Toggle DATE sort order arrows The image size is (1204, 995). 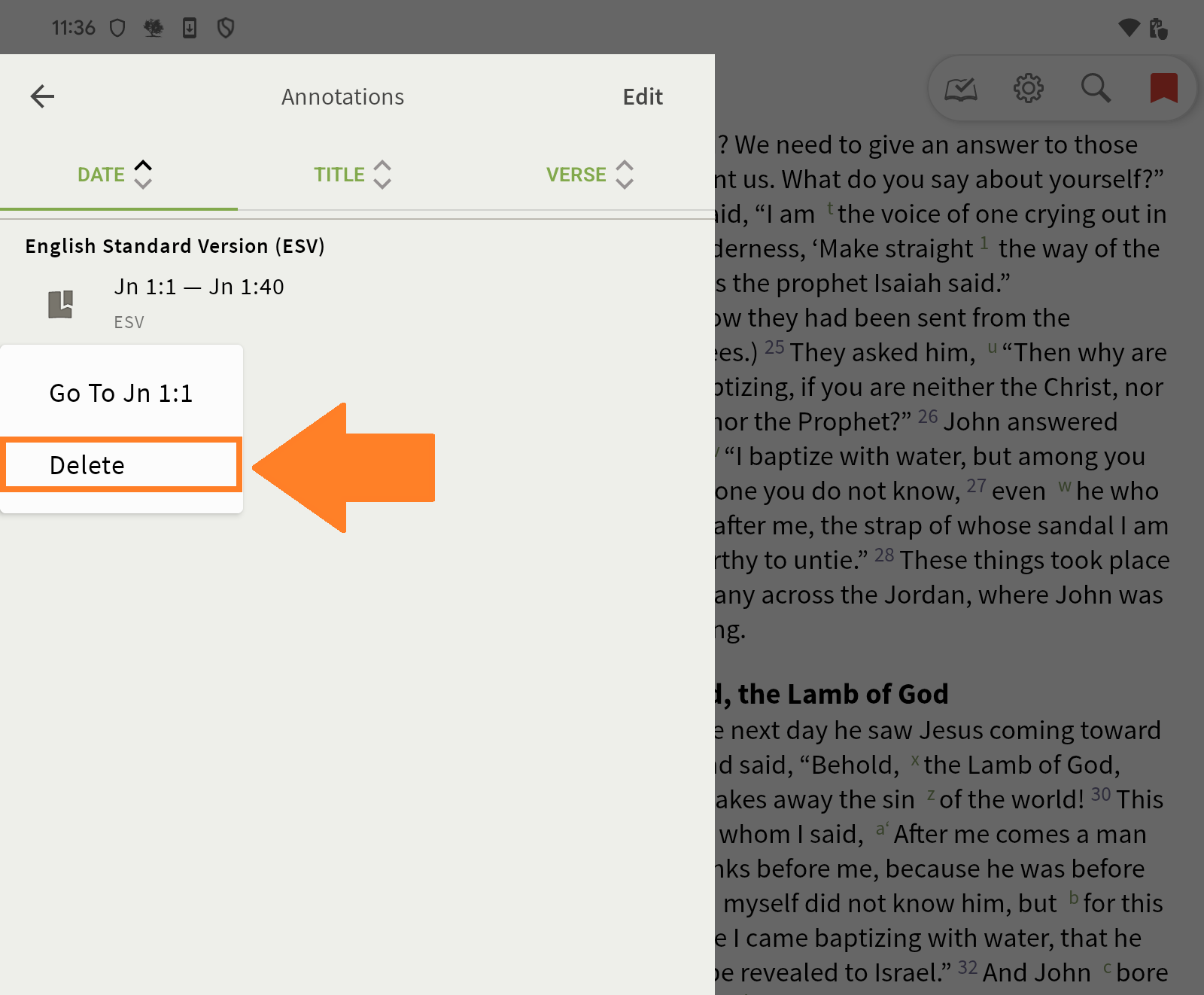(x=143, y=175)
